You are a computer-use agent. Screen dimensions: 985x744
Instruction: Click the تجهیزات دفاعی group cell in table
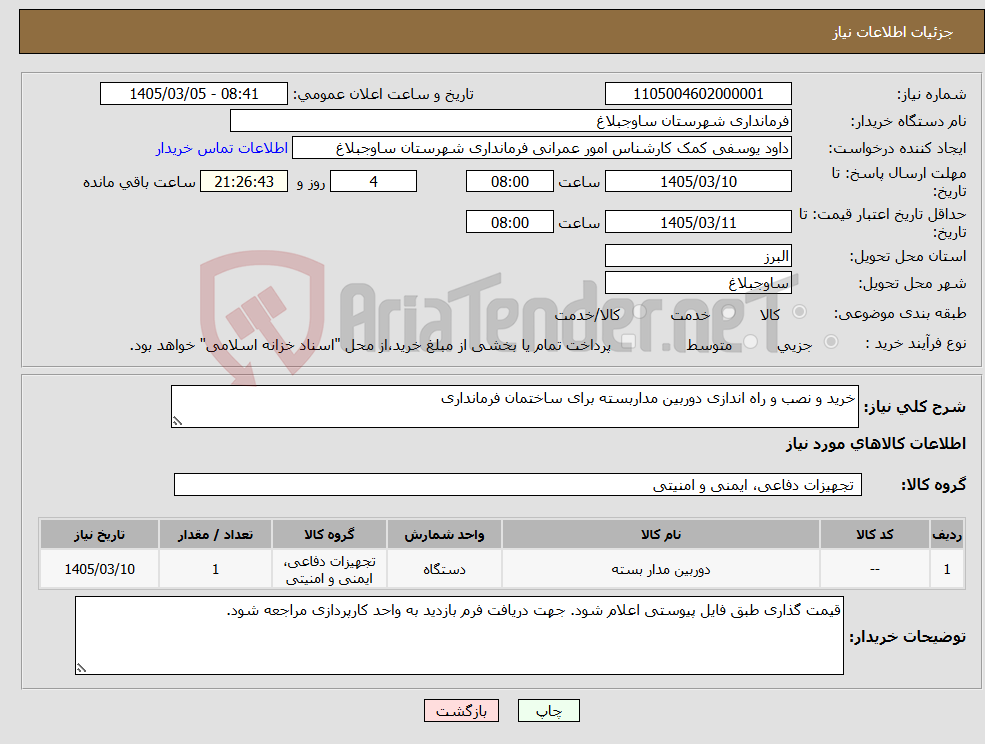point(329,569)
